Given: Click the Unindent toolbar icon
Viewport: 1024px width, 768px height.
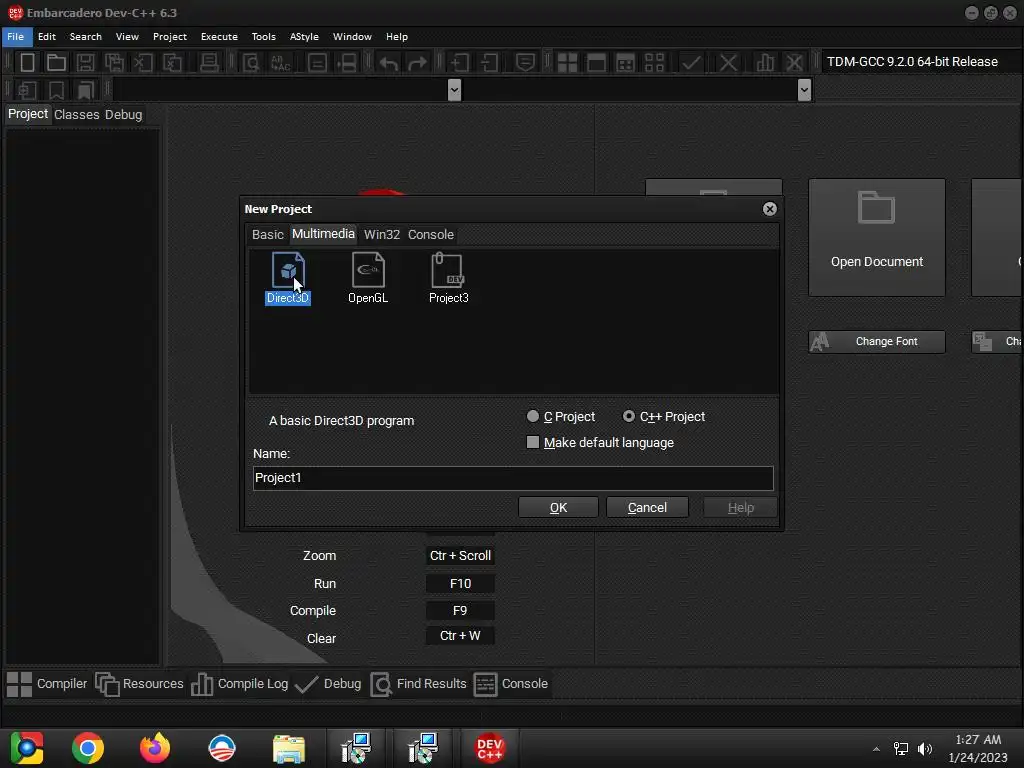Looking at the screenshot, I should (x=489, y=63).
